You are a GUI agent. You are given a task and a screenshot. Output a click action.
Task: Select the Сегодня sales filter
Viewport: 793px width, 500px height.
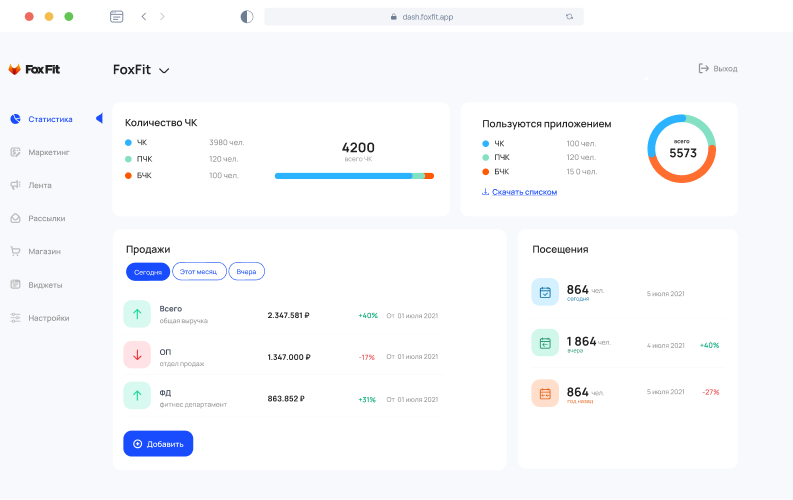(x=148, y=272)
